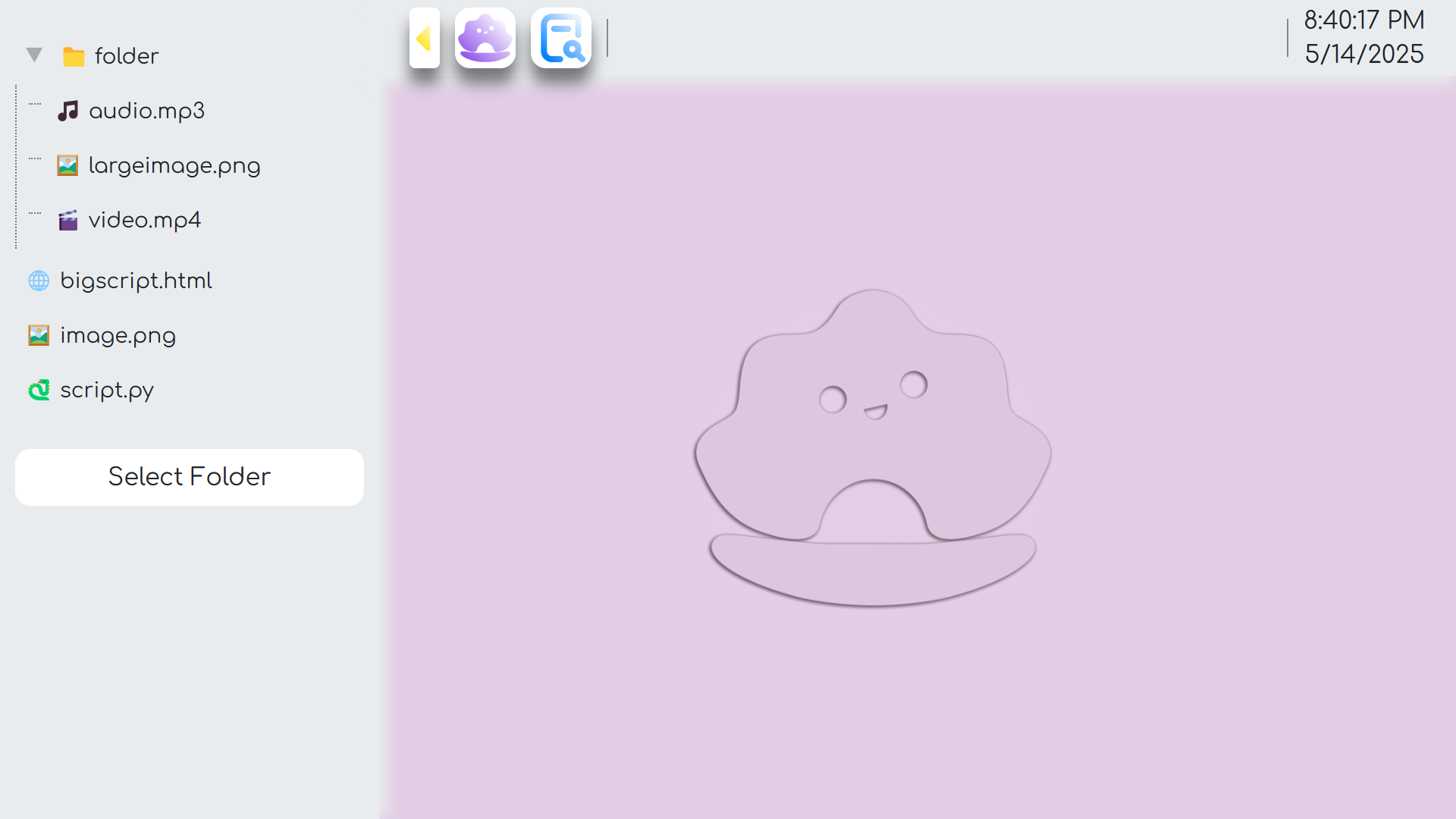Select audio.mp3 in the file tree

click(147, 110)
